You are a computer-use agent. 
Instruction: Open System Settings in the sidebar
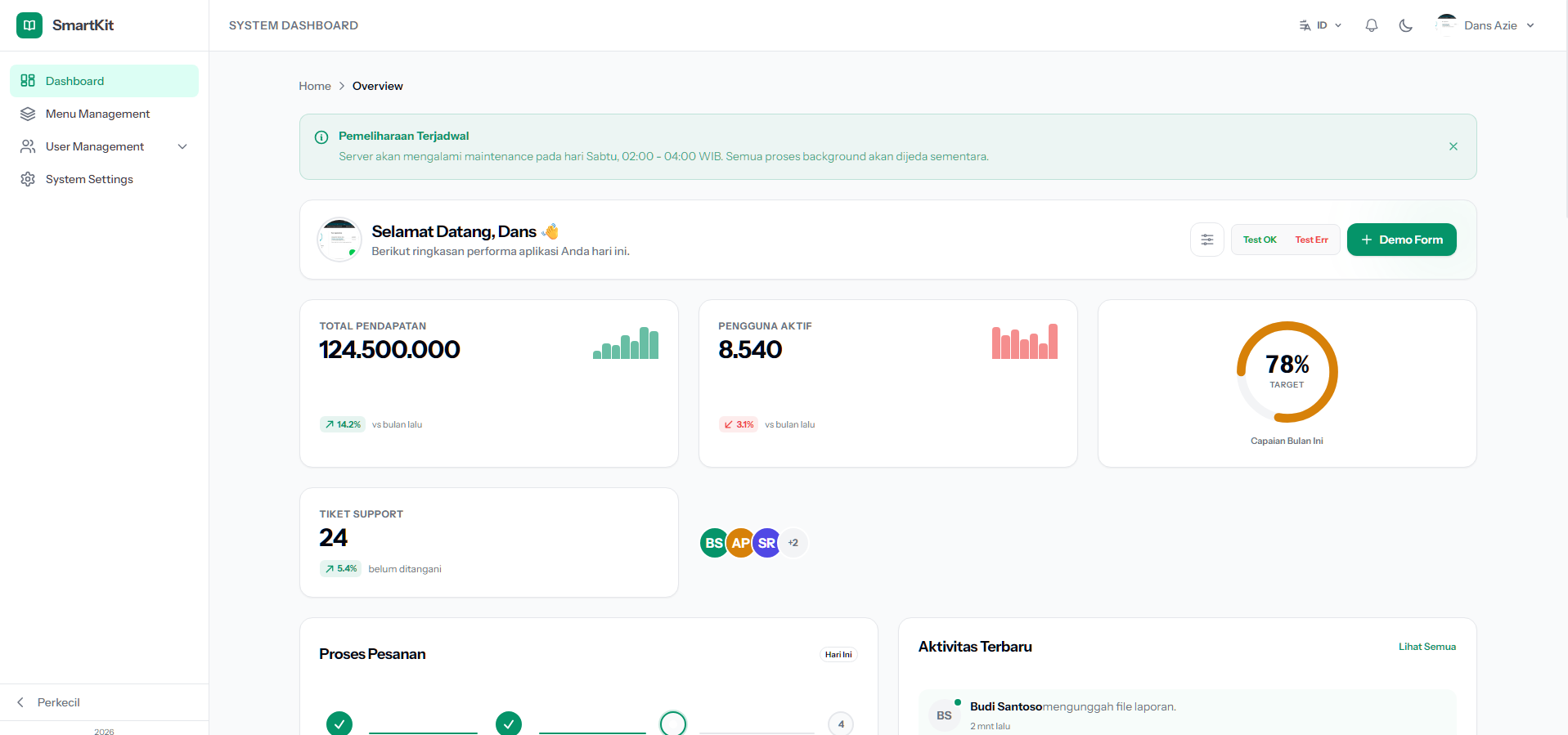[x=104, y=179]
